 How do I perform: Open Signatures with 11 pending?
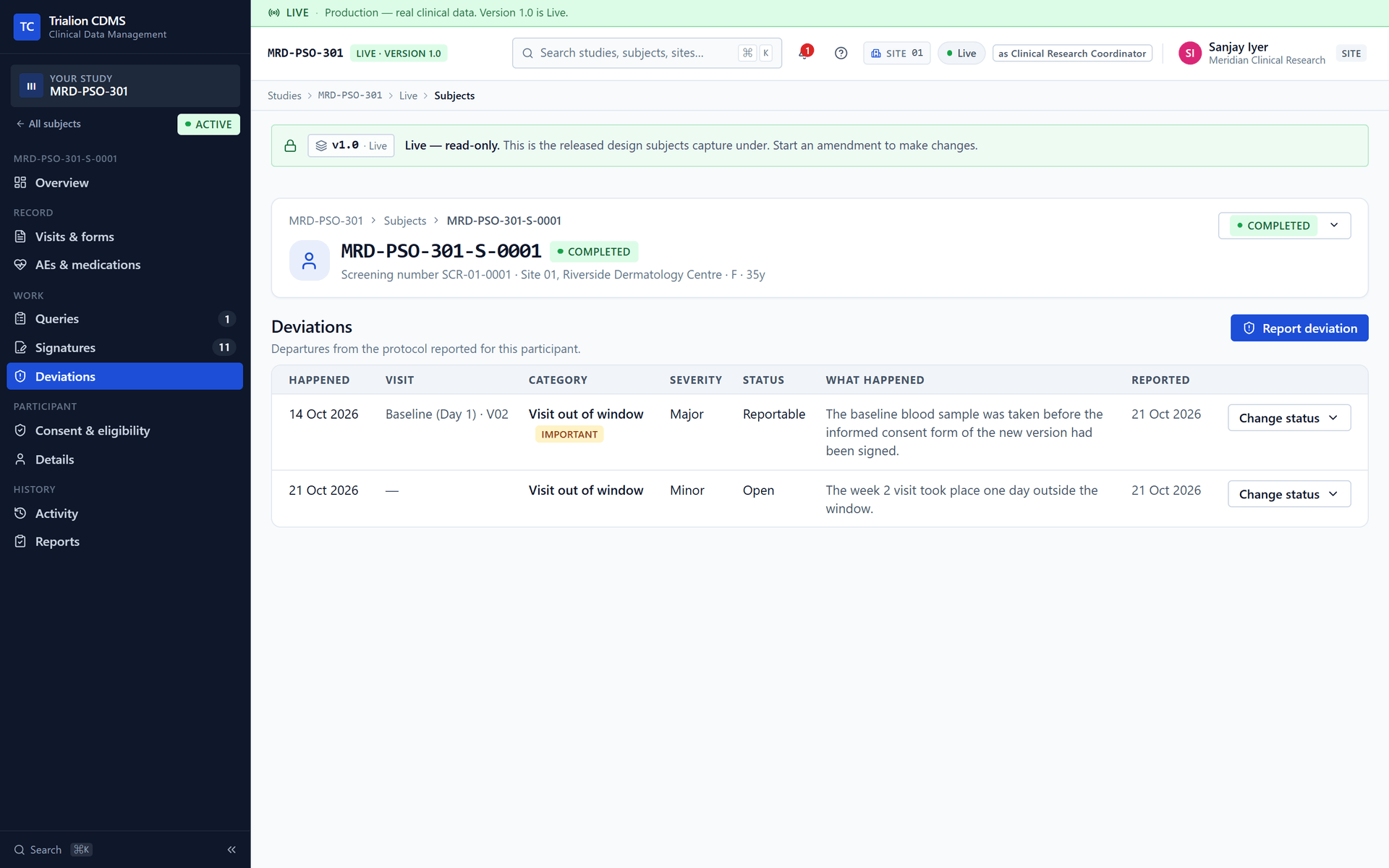coord(124,348)
